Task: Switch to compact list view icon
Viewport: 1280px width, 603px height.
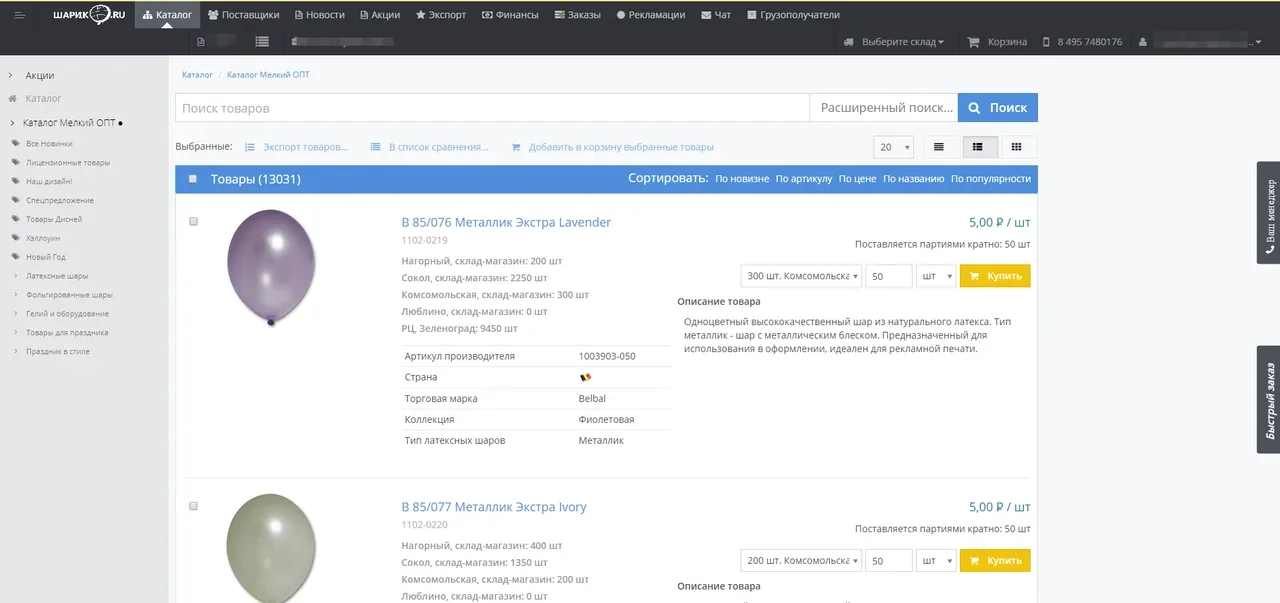Action: coord(939,147)
